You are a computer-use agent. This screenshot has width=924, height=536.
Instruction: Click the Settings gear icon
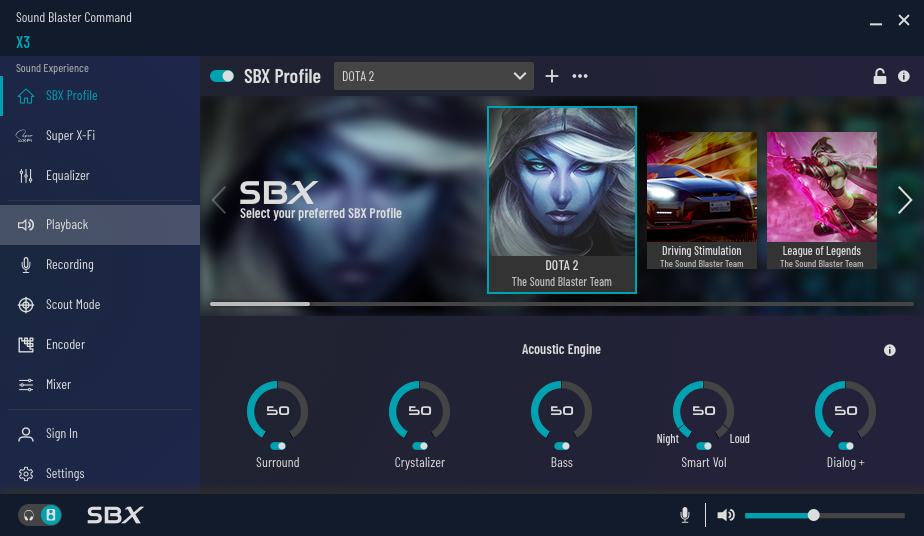pos(26,474)
